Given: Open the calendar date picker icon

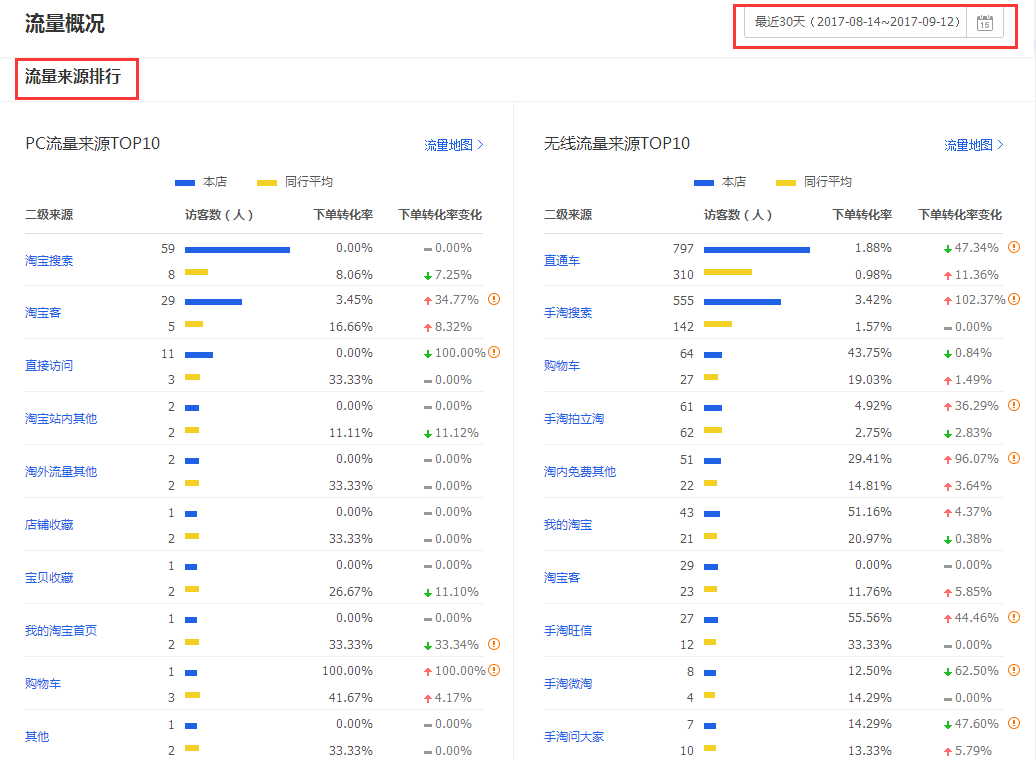Looking at the screenshot, I should coord(984,23).
